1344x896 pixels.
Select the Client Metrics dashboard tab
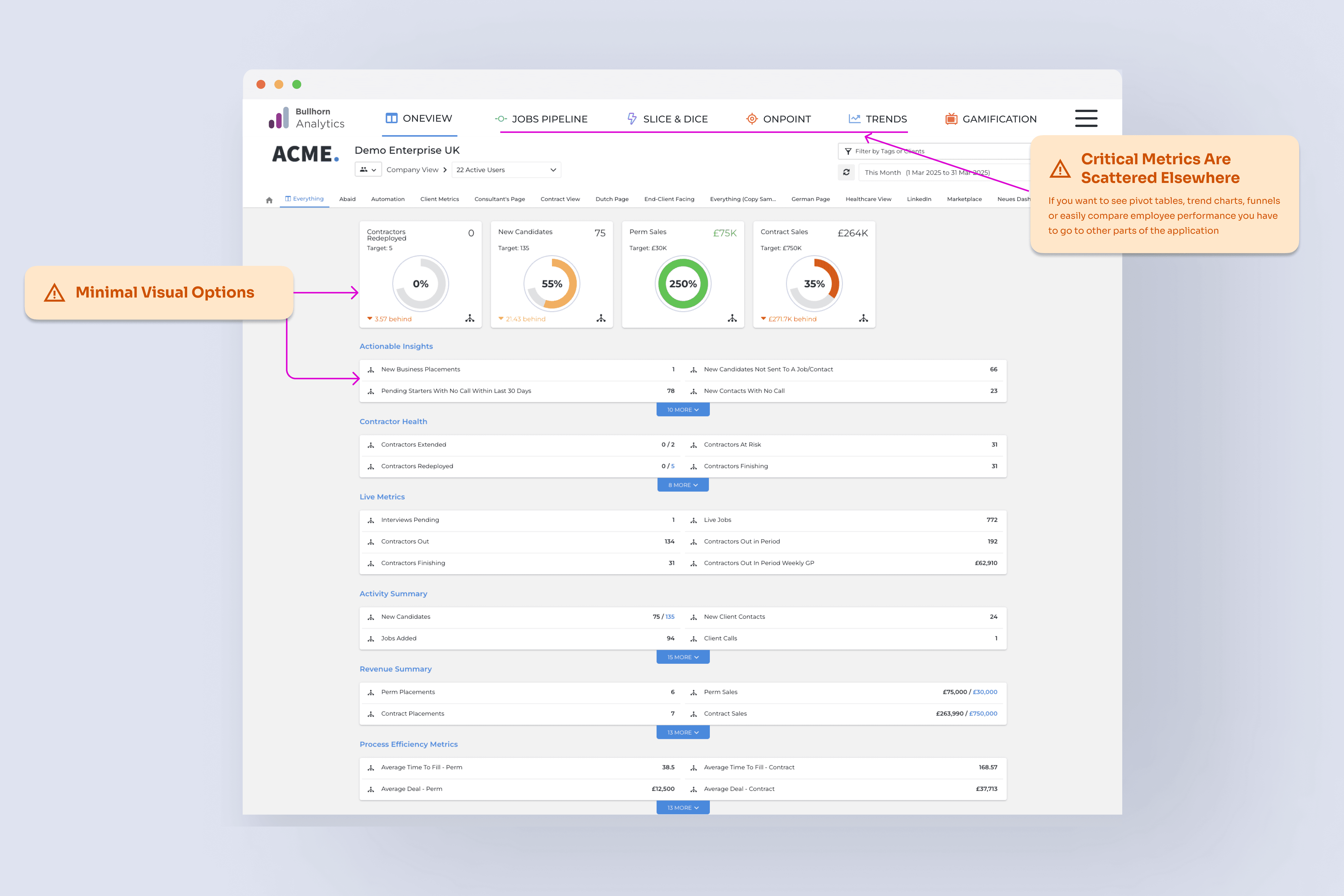click(440, 199)
